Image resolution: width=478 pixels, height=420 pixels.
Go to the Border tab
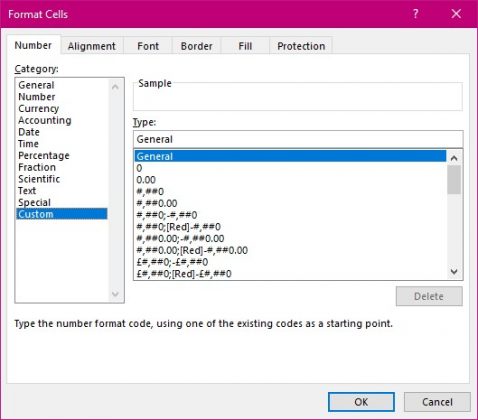click(196, 46)
